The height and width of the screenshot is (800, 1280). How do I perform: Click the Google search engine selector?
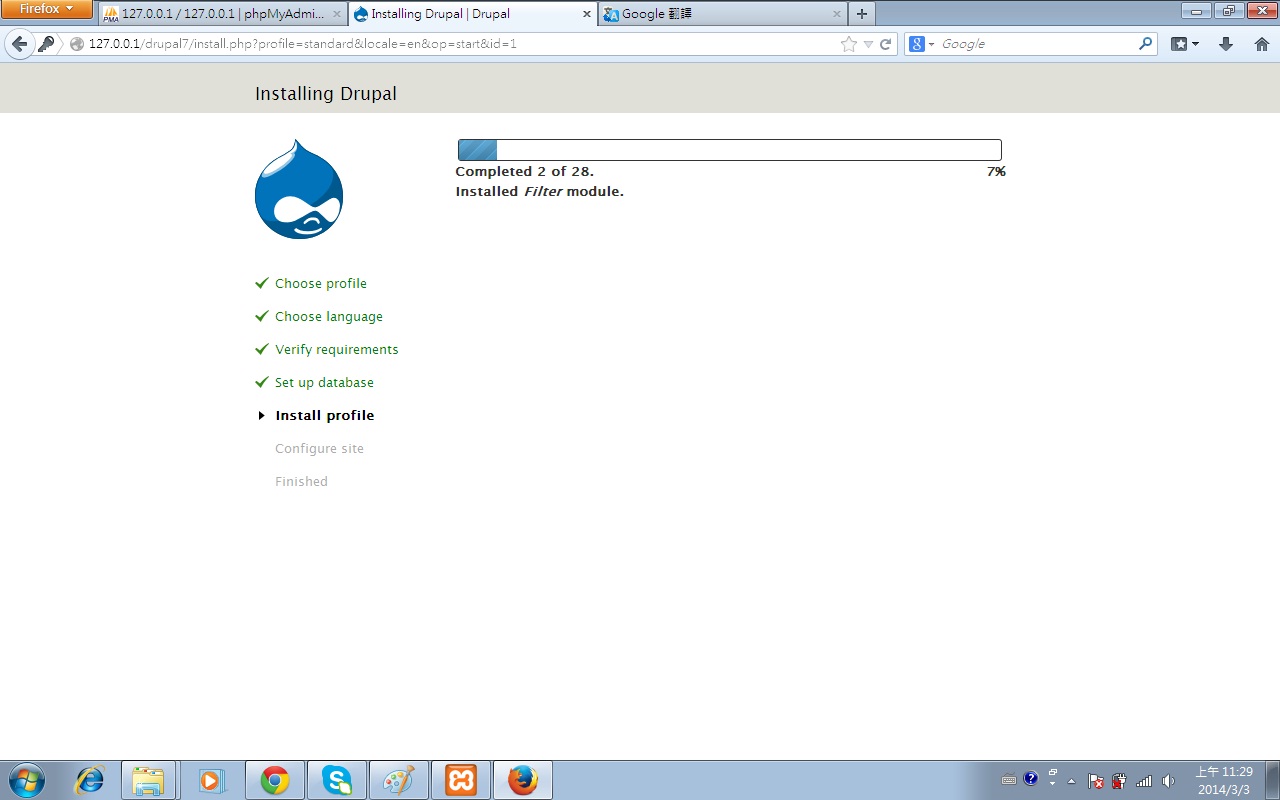[921, 44]
